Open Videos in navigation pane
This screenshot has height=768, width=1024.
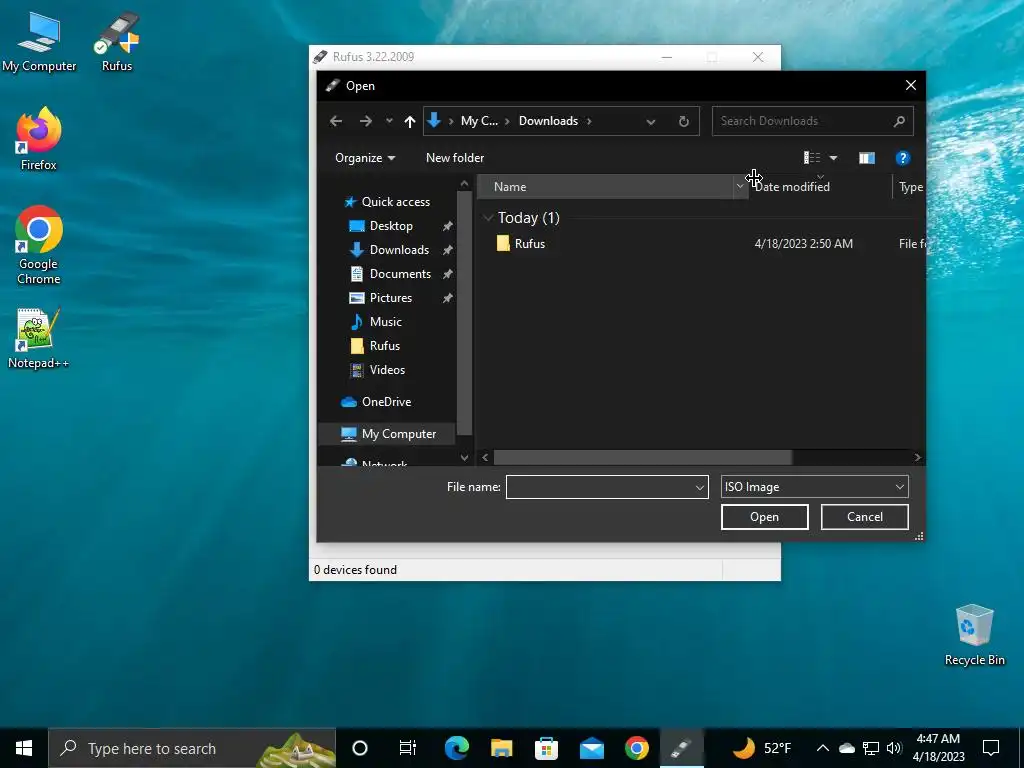[387, 370]
